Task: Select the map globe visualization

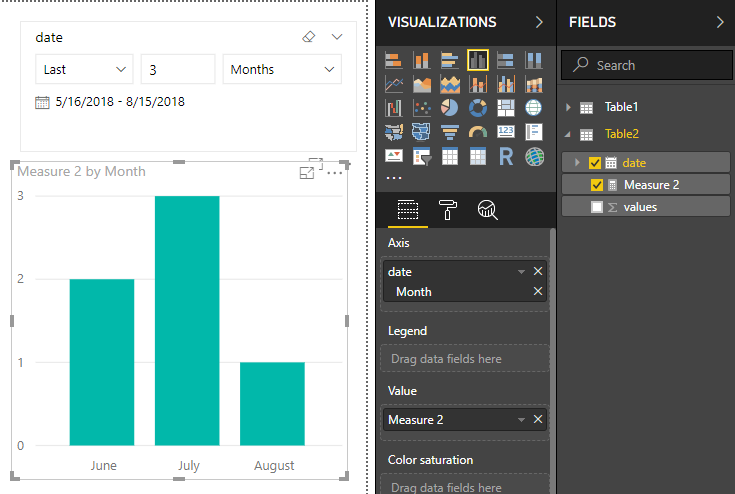Action: tap(533, 108)
